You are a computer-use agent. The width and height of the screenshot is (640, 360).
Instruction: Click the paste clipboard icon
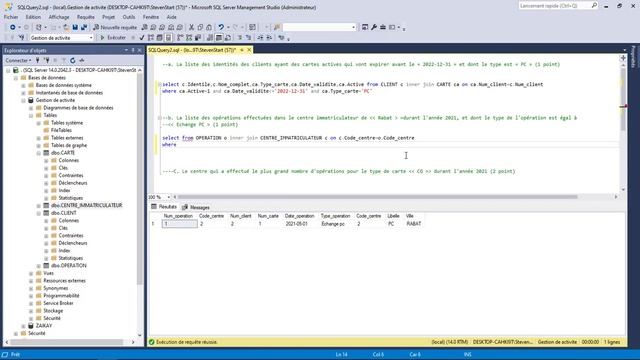(209, 27)
